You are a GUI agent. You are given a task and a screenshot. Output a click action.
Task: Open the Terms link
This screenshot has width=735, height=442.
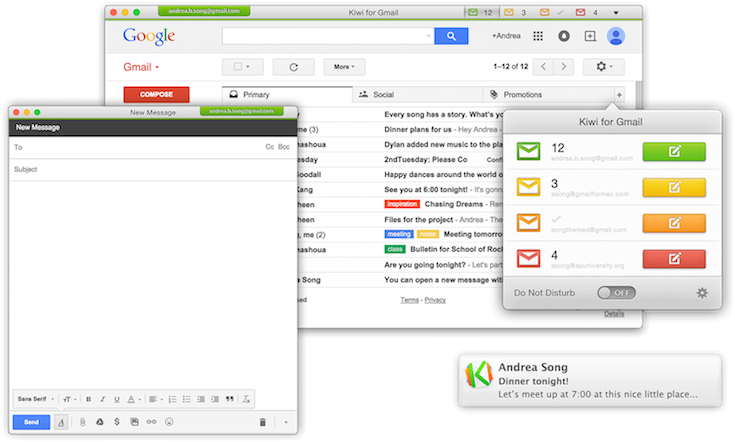(x=409, y=300)
